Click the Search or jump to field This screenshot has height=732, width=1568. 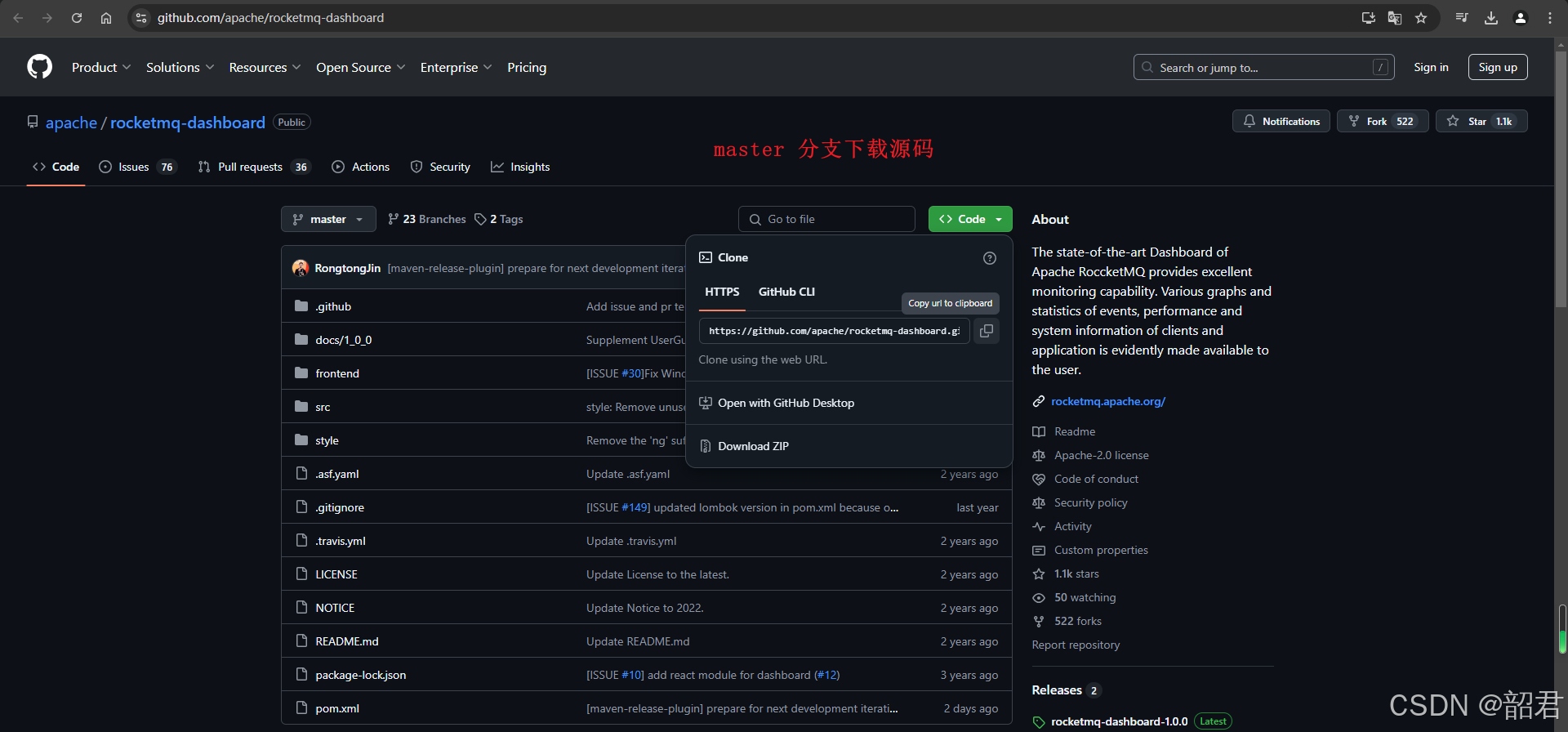tap(1263, 67)
